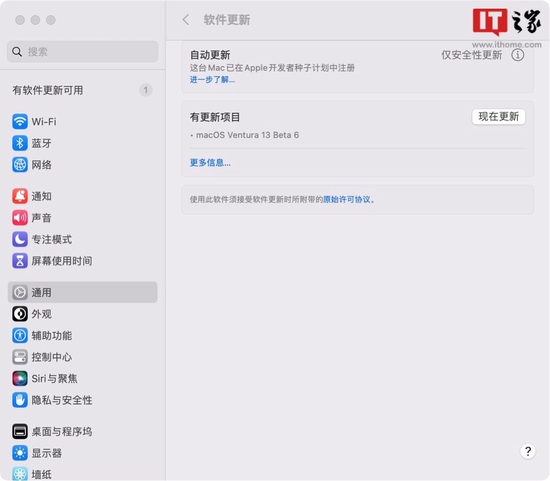Select the 蓝牙 label in sidebar
550x481 pixels.
coord(41,143)
